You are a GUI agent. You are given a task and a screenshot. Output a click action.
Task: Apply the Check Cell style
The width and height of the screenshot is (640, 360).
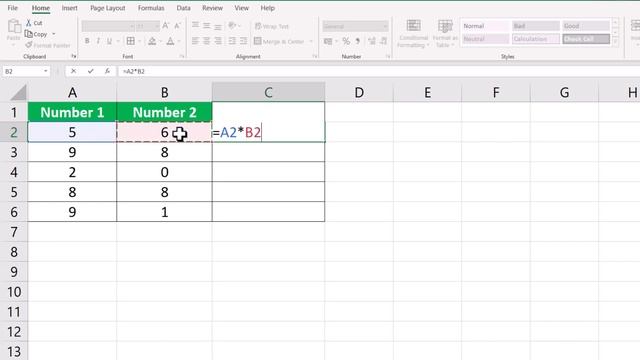click(x=586, y=39)
